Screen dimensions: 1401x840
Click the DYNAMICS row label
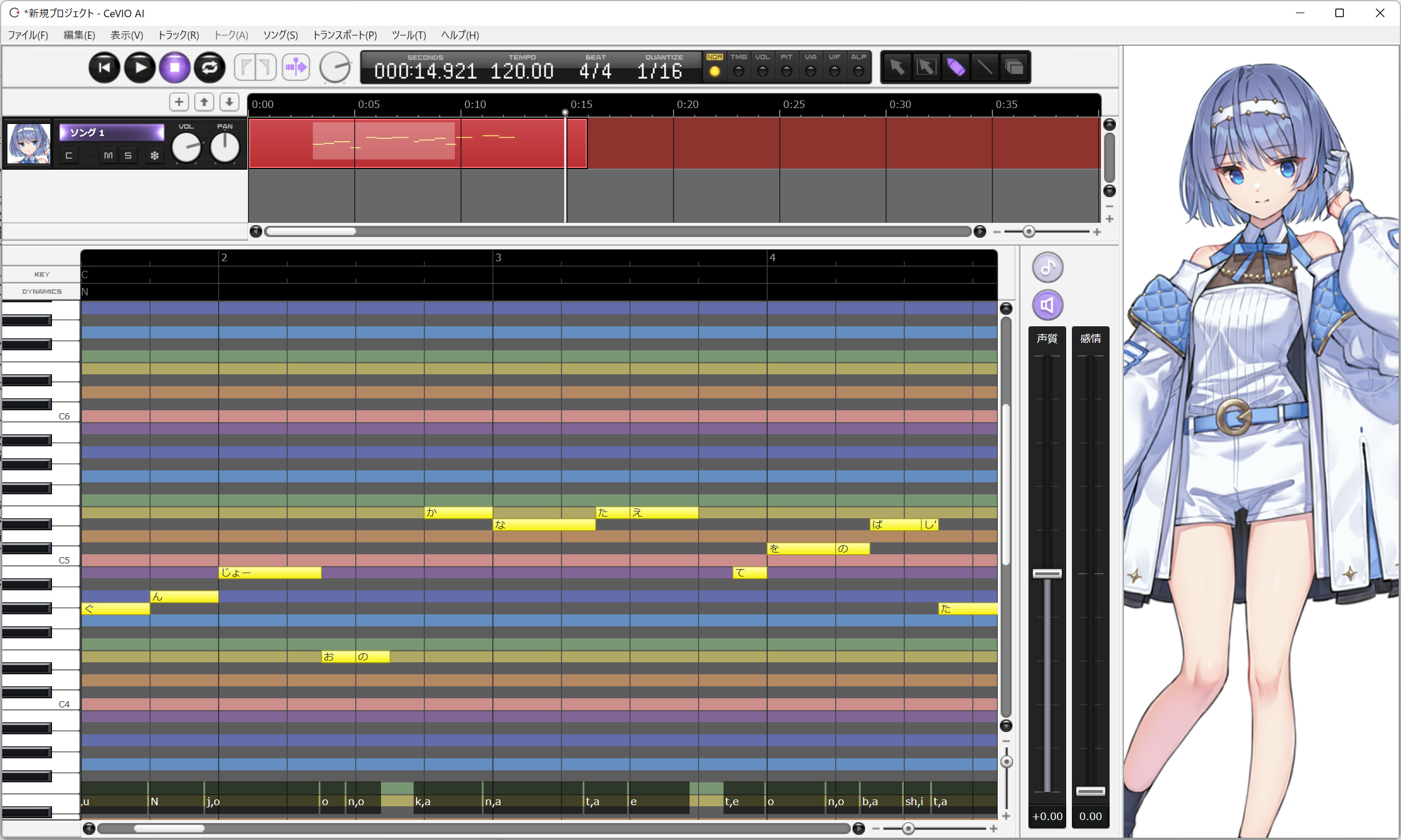point(41,291)
